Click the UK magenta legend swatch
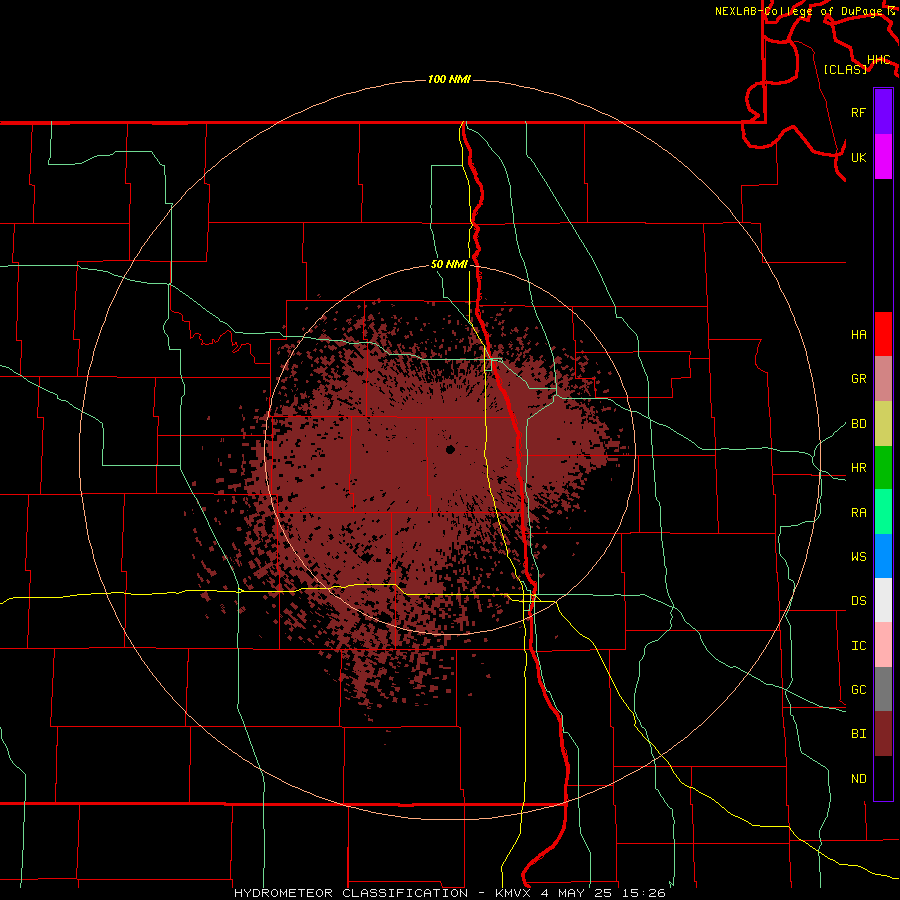The height and width of the screenshot is (900, 900). point(883,157)
